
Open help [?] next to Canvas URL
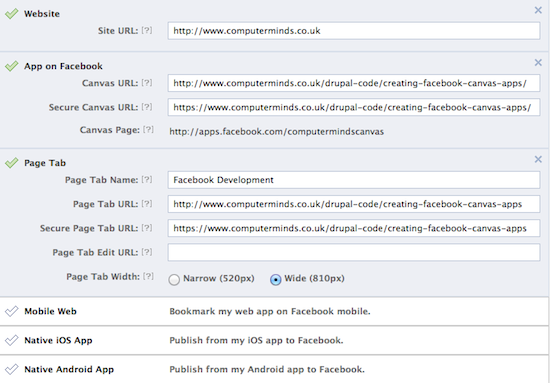[147, 83]
